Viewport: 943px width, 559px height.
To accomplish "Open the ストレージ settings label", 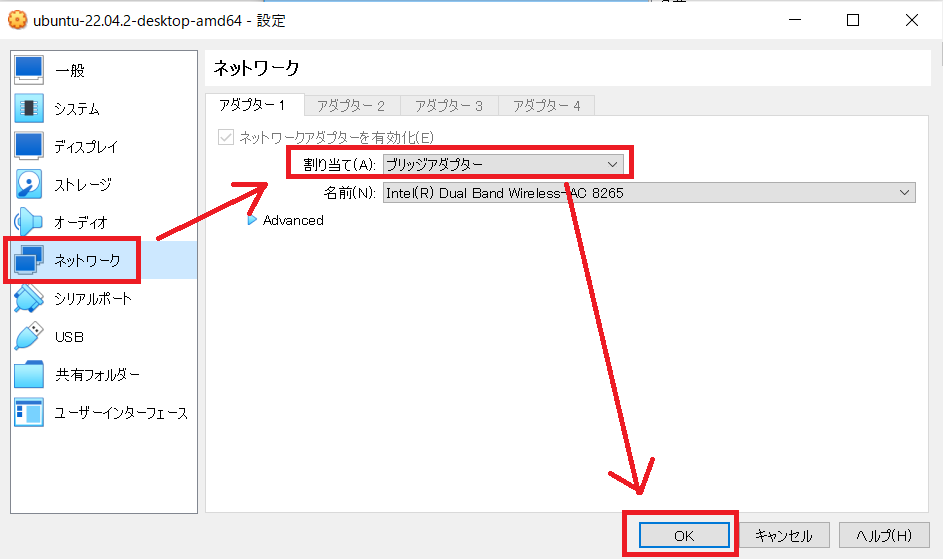I will tap(83, 185).
